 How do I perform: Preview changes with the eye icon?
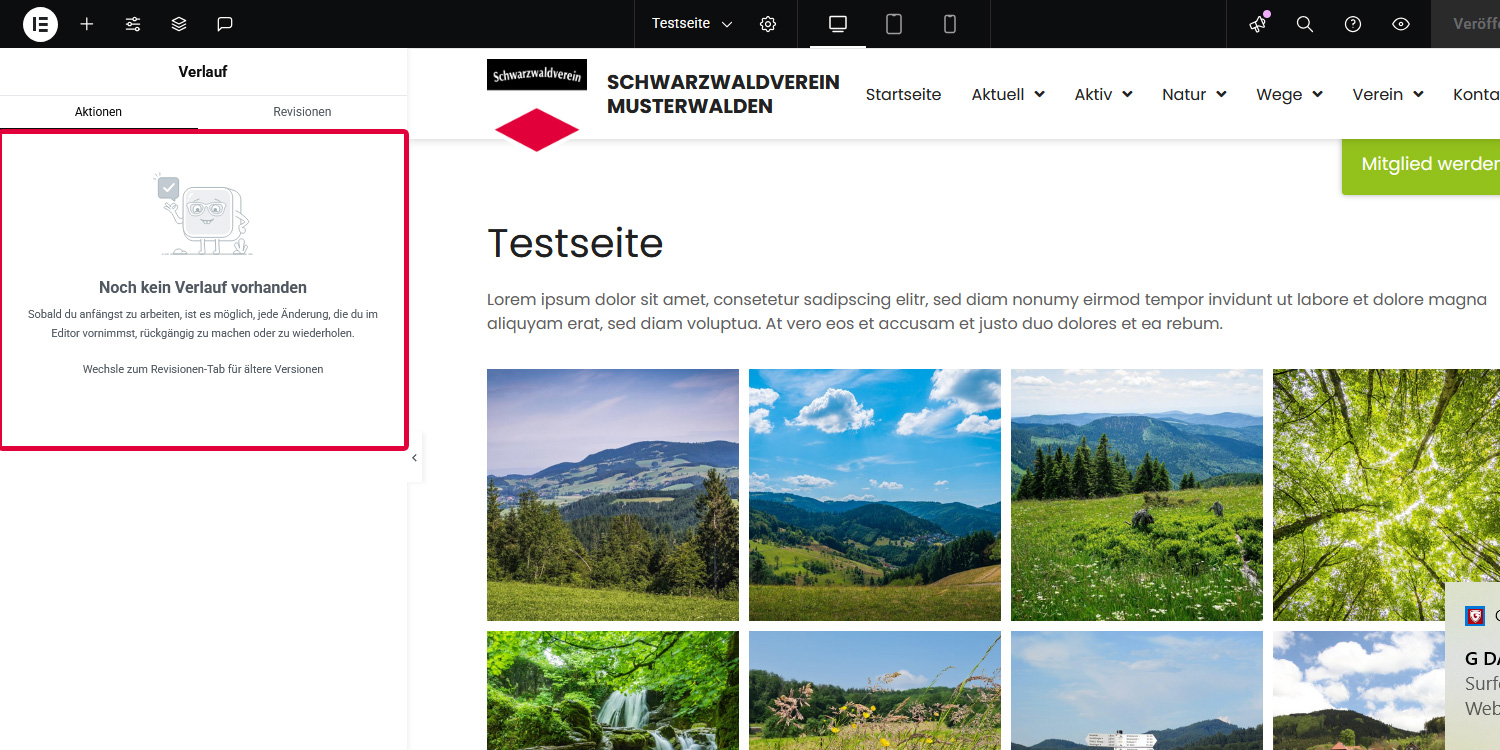pos(1401,24)
